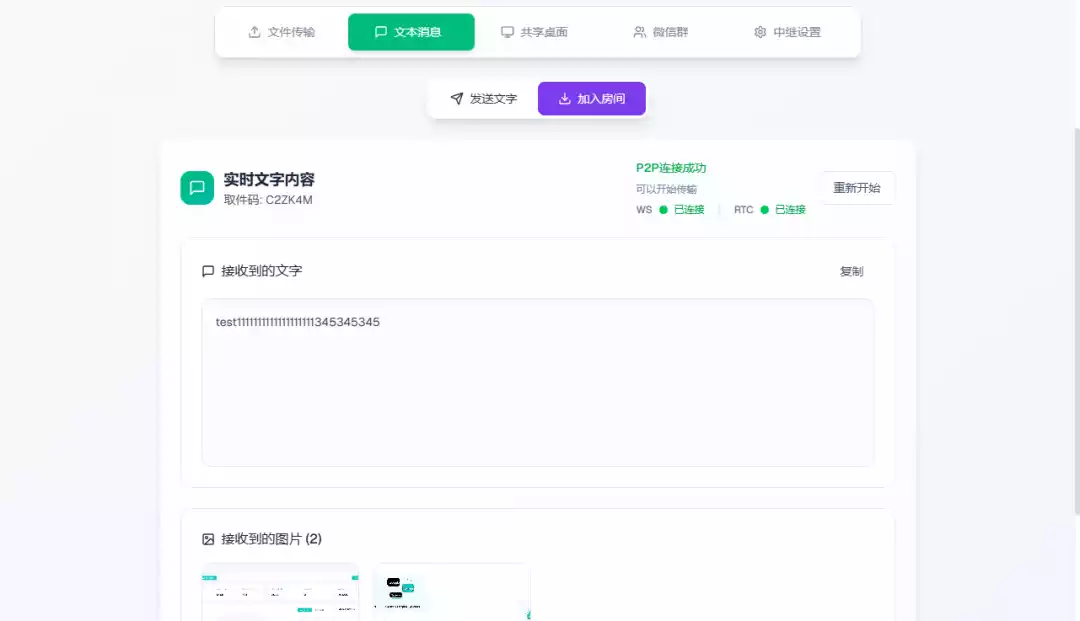Click inside the received text area

[537, 383]
